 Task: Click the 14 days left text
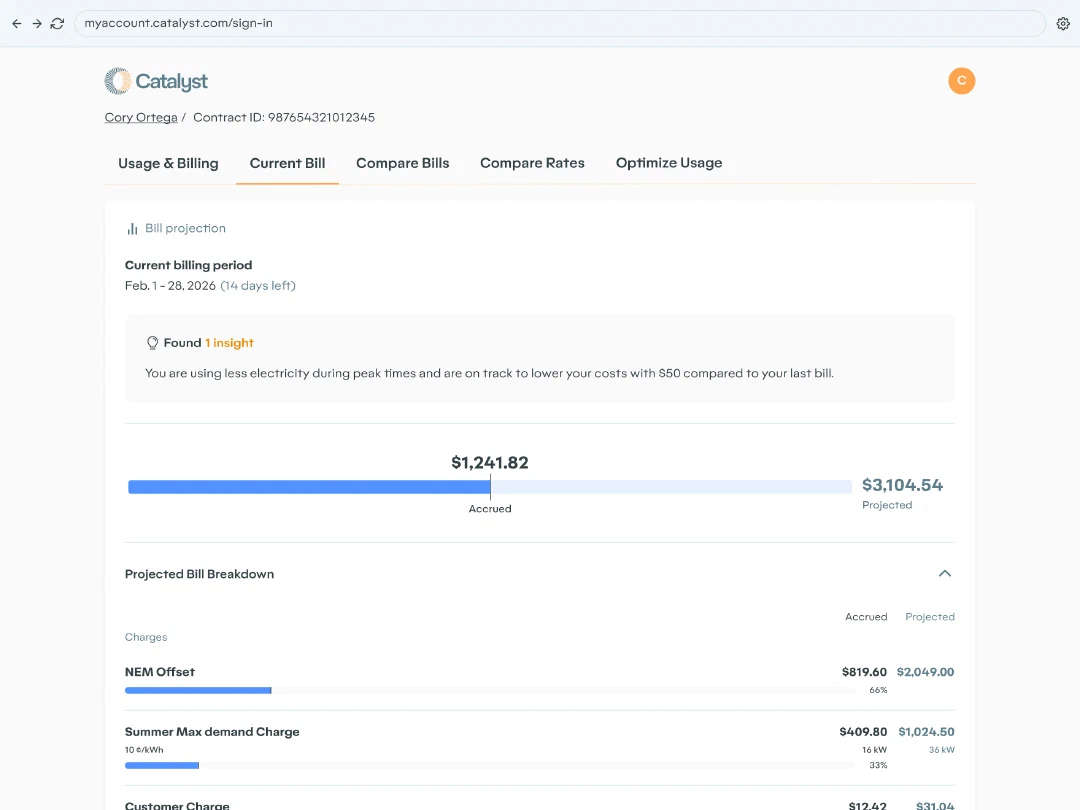pyautogui.click(x=258, y=285)
